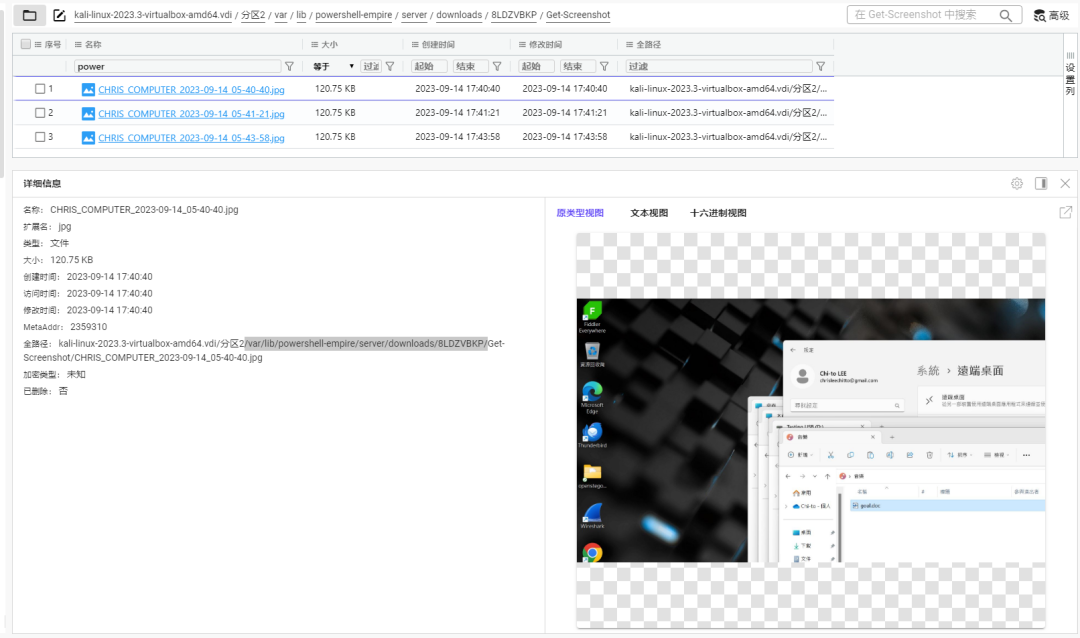Click the 创建时间 filter funnel icon
Screen dimensions: 1080x638
[497, 66]
